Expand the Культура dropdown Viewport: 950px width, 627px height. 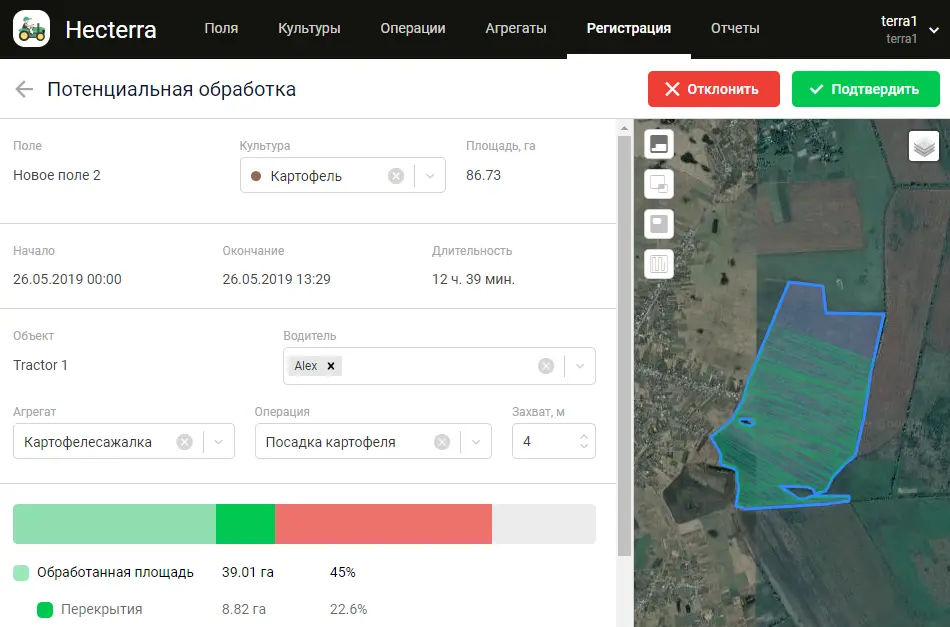[x=430, y=176]
